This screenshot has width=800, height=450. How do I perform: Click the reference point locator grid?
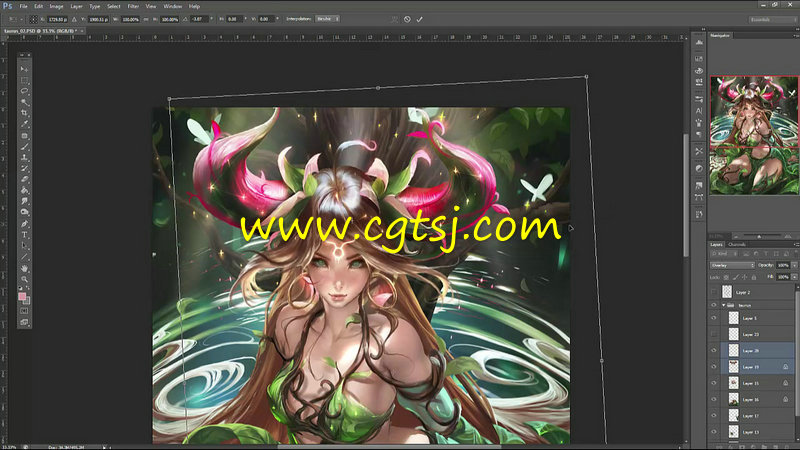(x=33, y=19)
